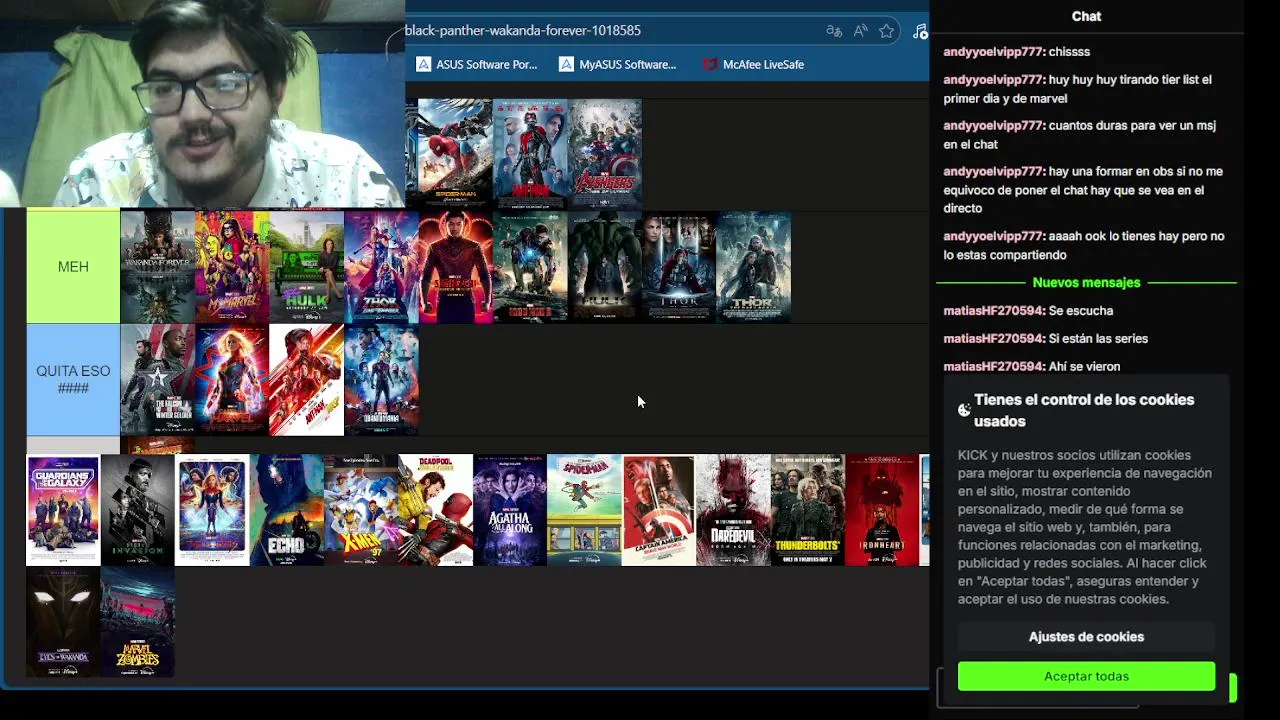Open ASUS Software Portal bookmark
The image size is (1280, 720).
tap(477, 64)
